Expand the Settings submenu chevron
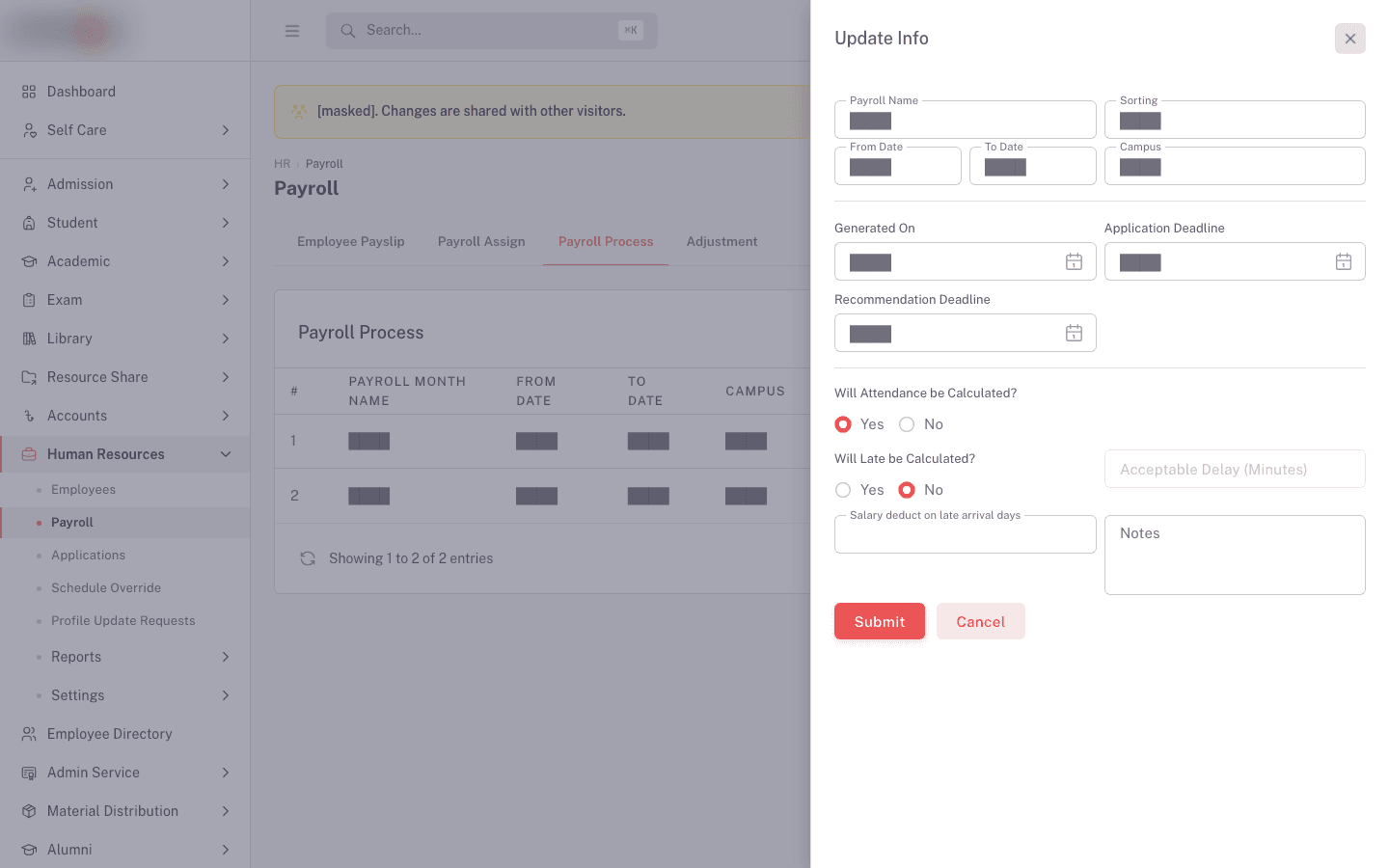This screenshot has height=868, width=1389. coord(226,695)
